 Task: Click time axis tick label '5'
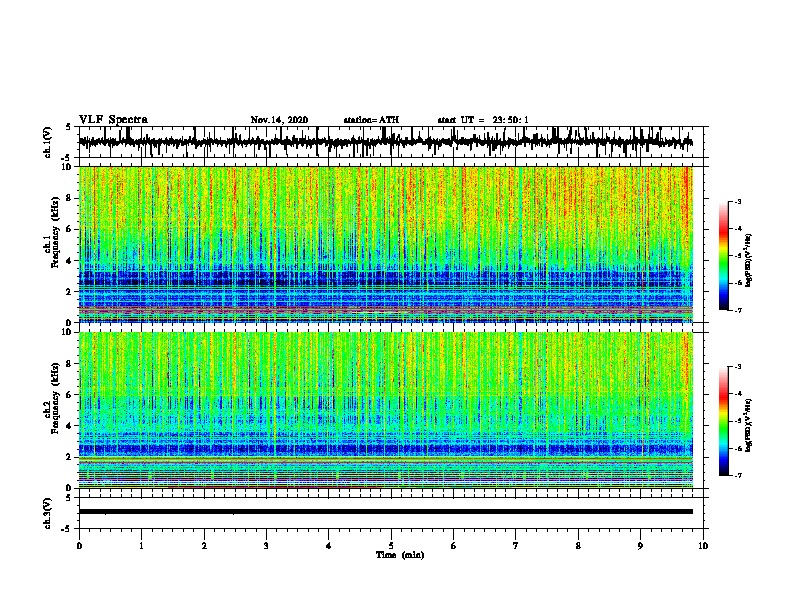(x=391, y=546)
